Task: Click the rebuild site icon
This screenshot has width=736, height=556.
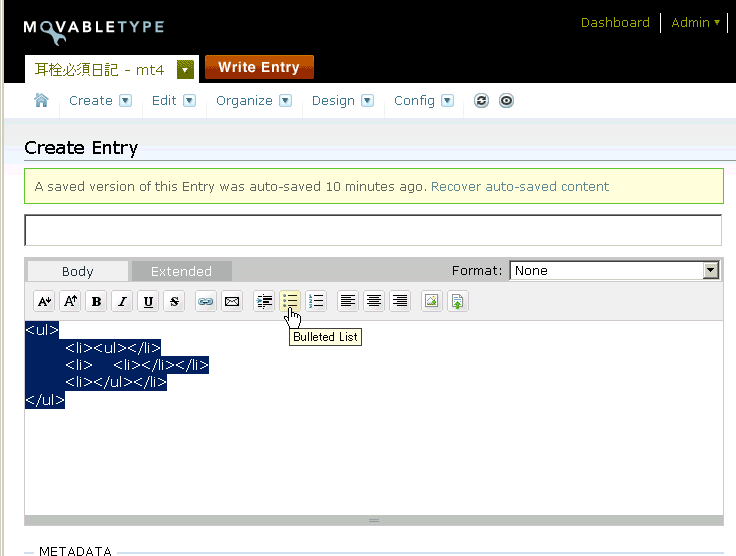Action: tap(481, 100)
